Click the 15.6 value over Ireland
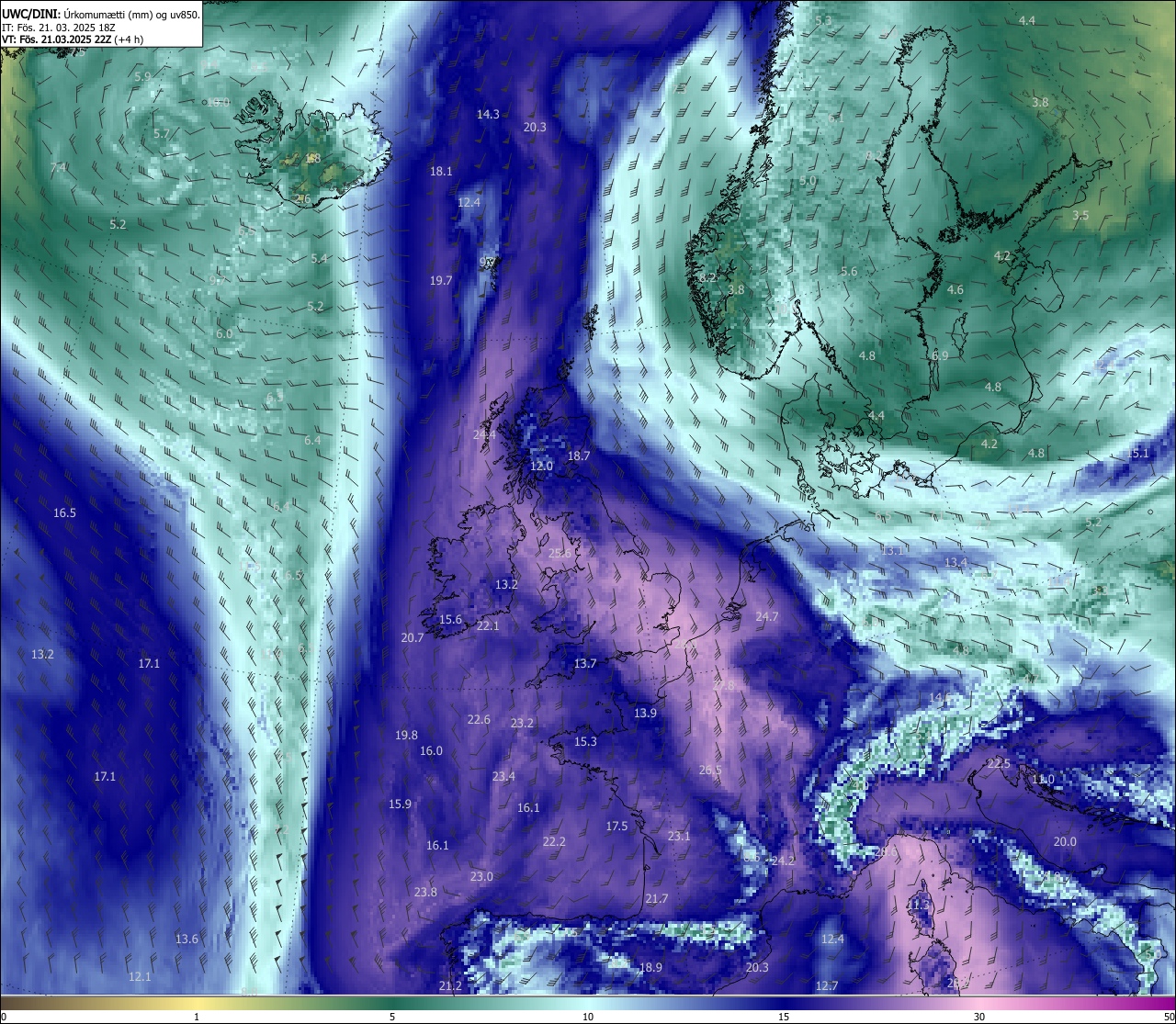Image resolution: width=1176 pixels, height=1024 pixels. tap(450, 620)
